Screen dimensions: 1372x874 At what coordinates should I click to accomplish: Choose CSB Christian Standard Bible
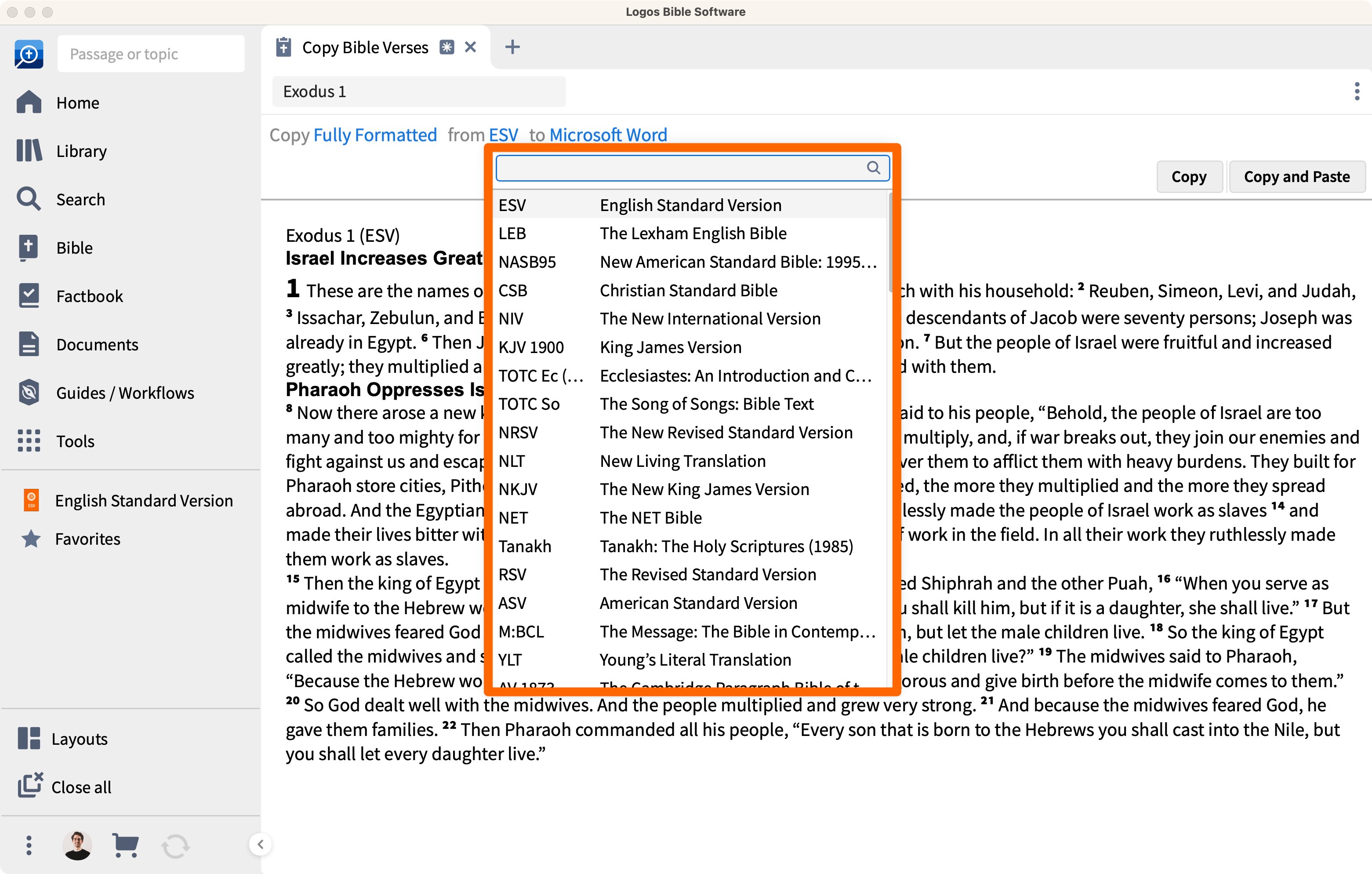click(690, 290)
